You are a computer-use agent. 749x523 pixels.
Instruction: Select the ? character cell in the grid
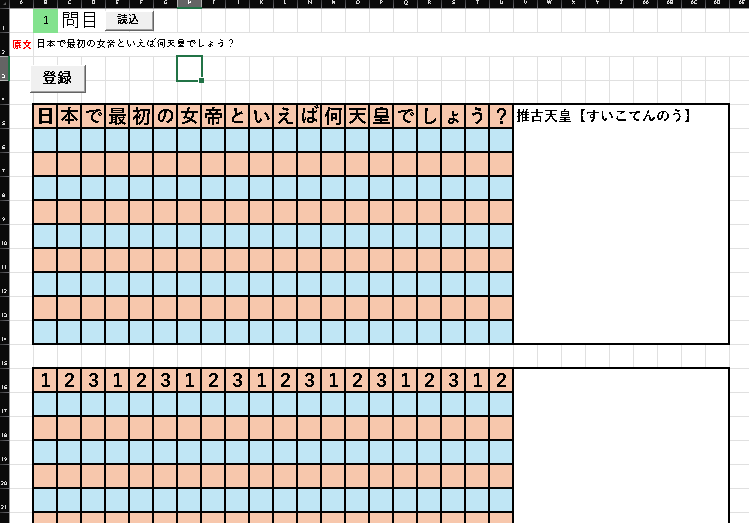501,116
